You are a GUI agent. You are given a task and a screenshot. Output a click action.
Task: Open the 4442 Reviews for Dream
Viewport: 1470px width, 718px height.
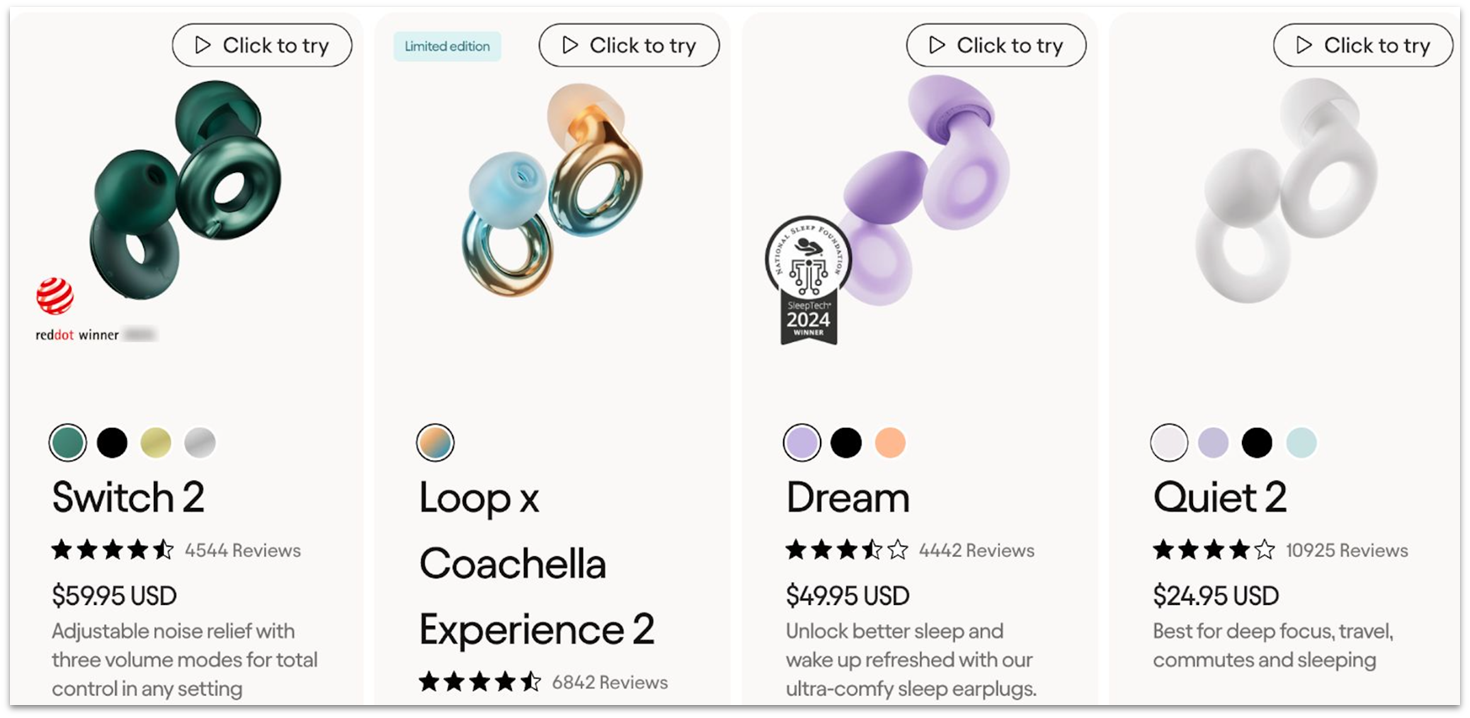click(975, 550)
